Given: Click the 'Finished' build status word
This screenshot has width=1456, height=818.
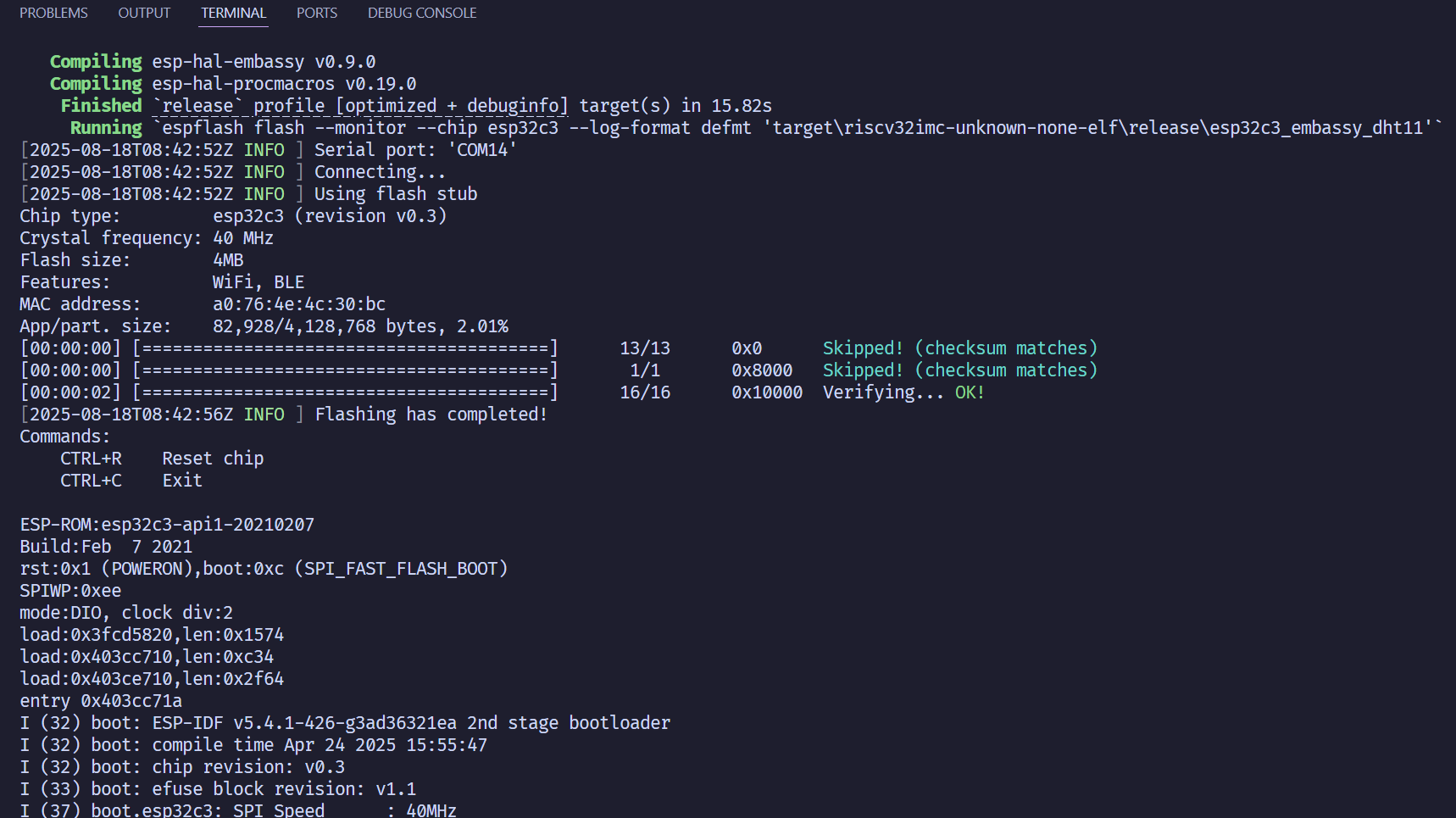Looking at the screenshot, I should coord(101,106).
